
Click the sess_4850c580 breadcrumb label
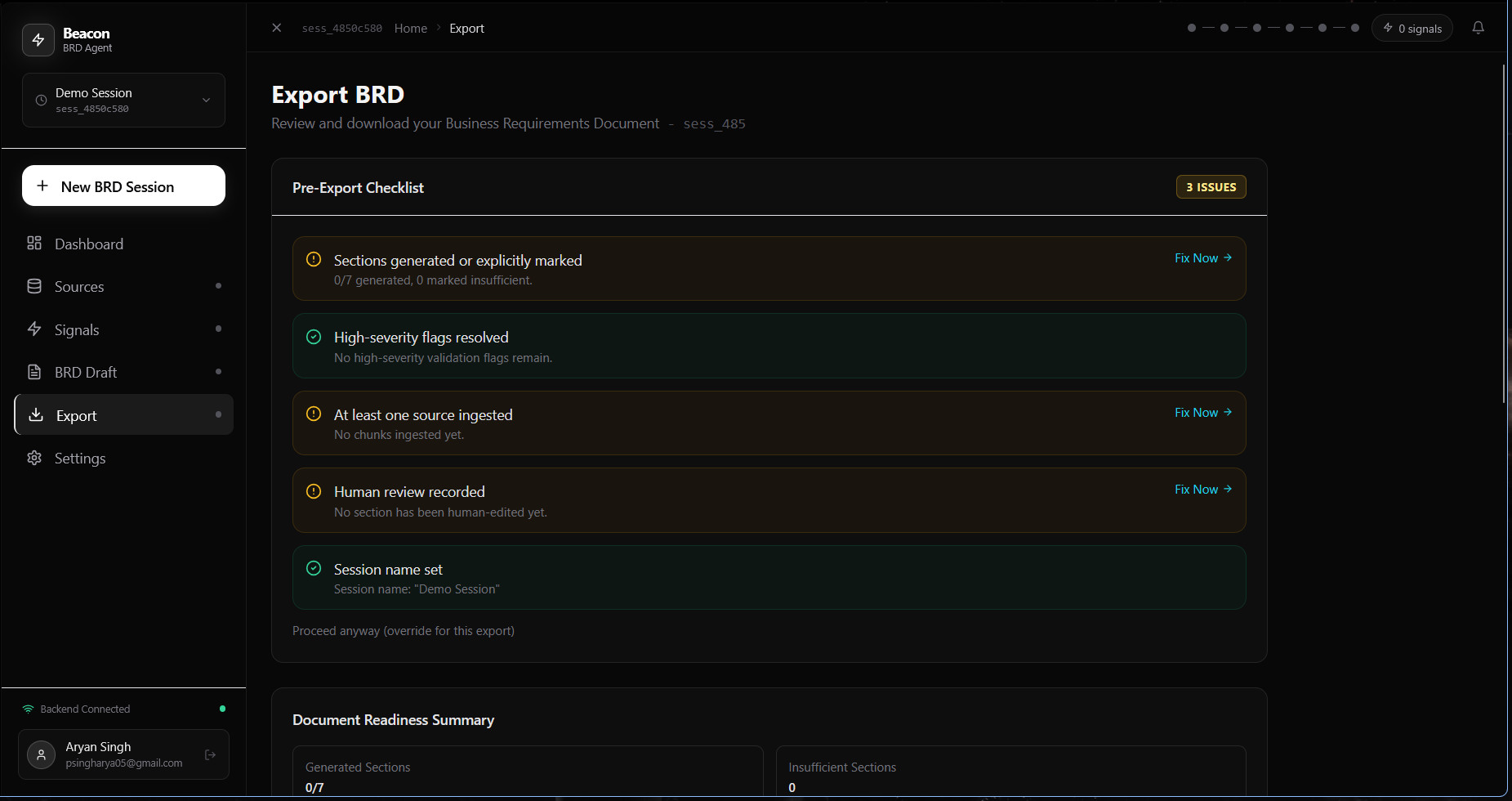click(x=342, y=28)
